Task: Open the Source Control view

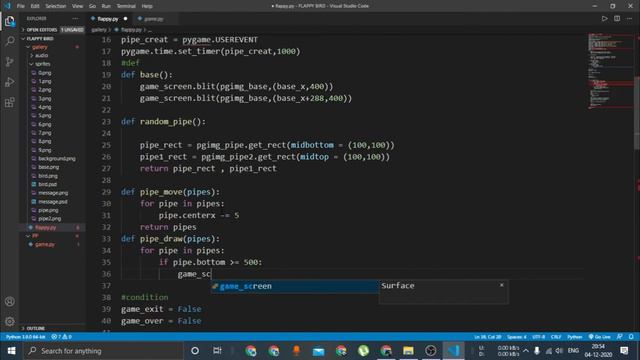Action: [x=10, y=61]
